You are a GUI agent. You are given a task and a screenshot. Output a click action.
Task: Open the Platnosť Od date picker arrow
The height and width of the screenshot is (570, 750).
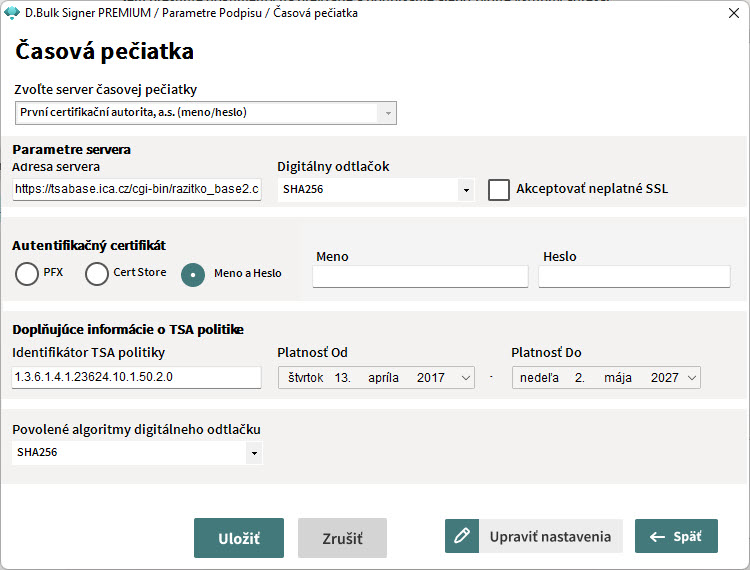pos(465,378)
